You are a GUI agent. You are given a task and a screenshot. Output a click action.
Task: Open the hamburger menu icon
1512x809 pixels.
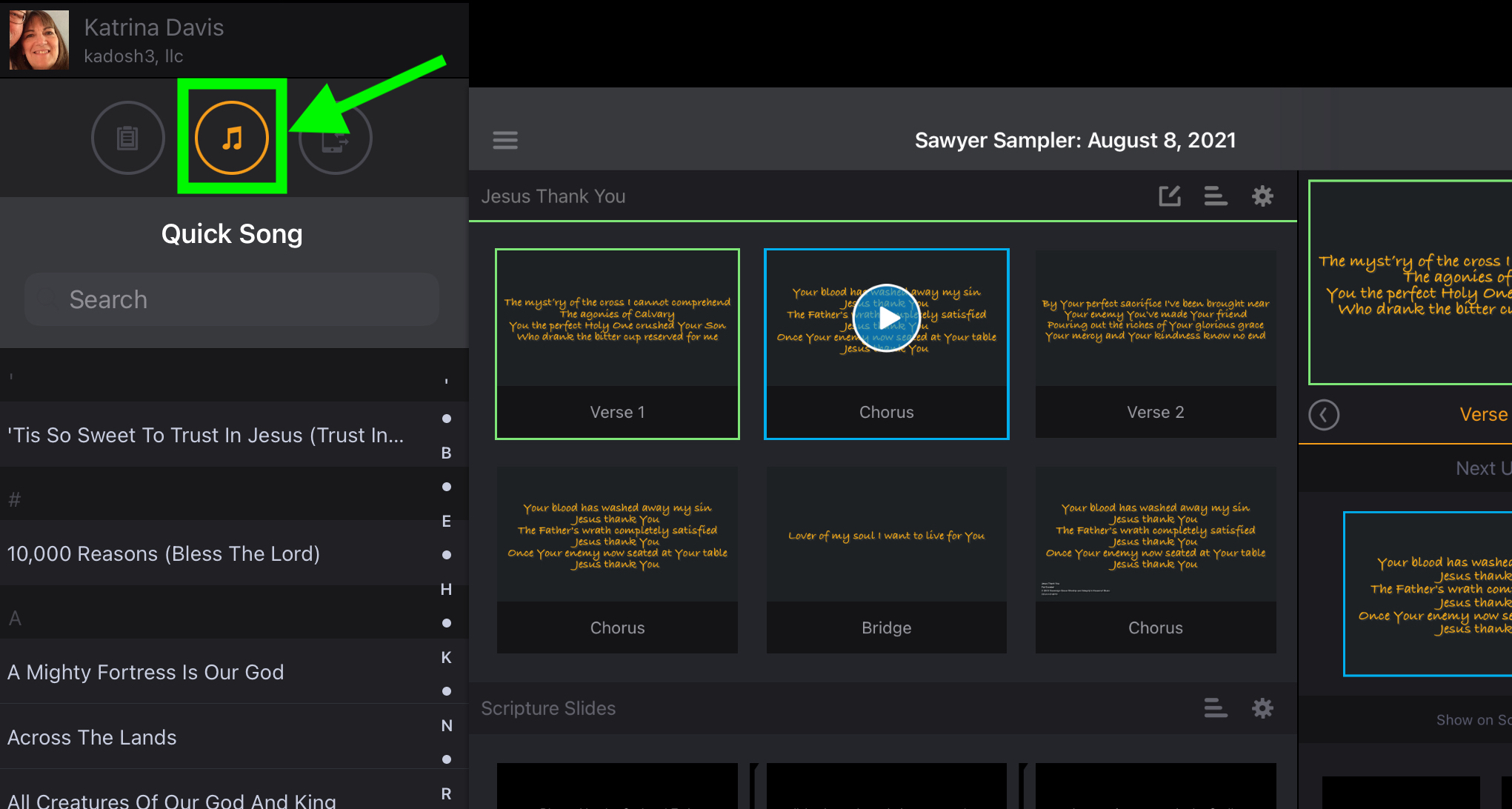coord(505,140)
